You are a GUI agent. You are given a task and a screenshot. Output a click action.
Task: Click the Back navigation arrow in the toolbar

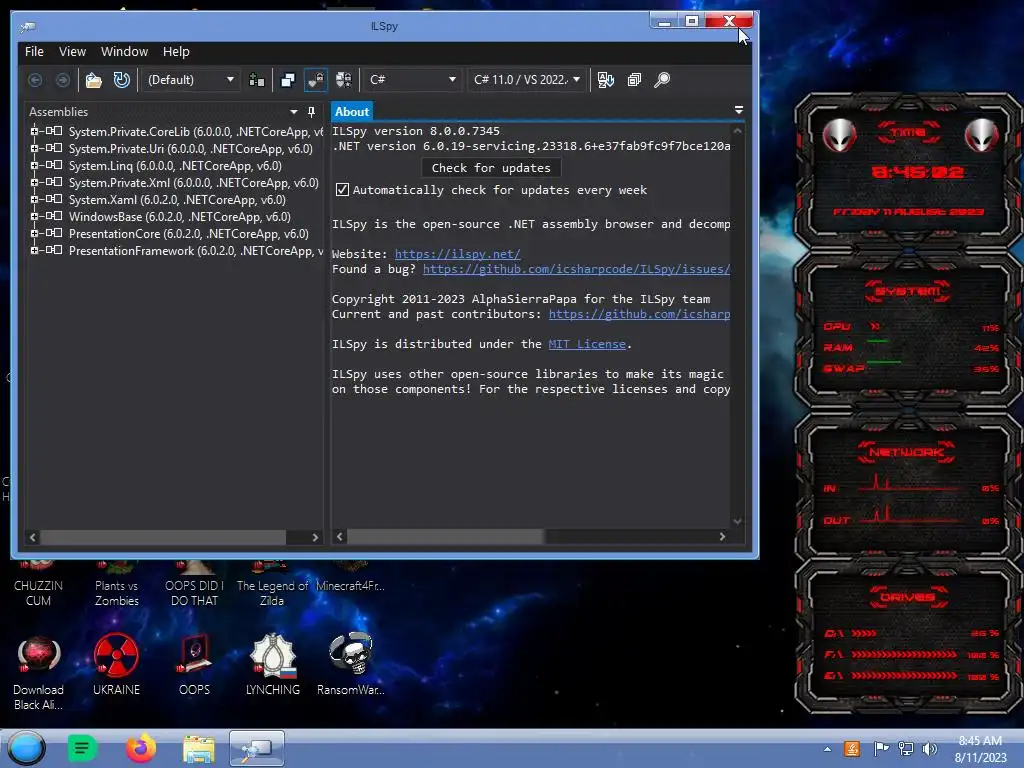(x=35, y=80)
